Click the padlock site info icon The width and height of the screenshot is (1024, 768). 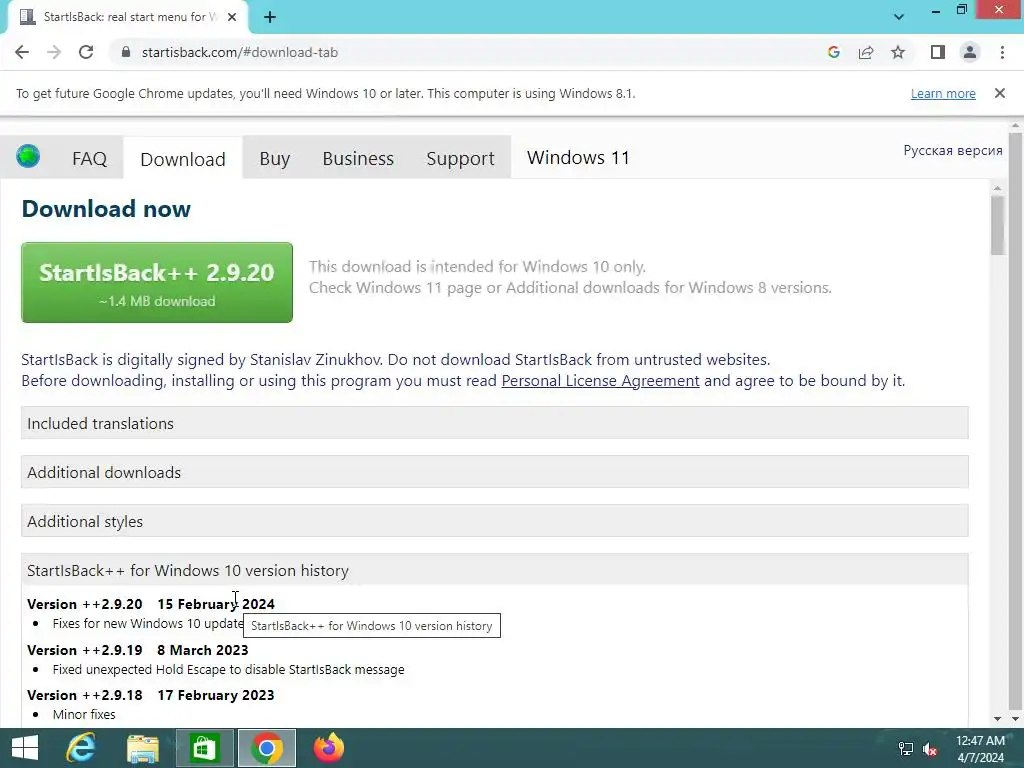click(126, 52)
